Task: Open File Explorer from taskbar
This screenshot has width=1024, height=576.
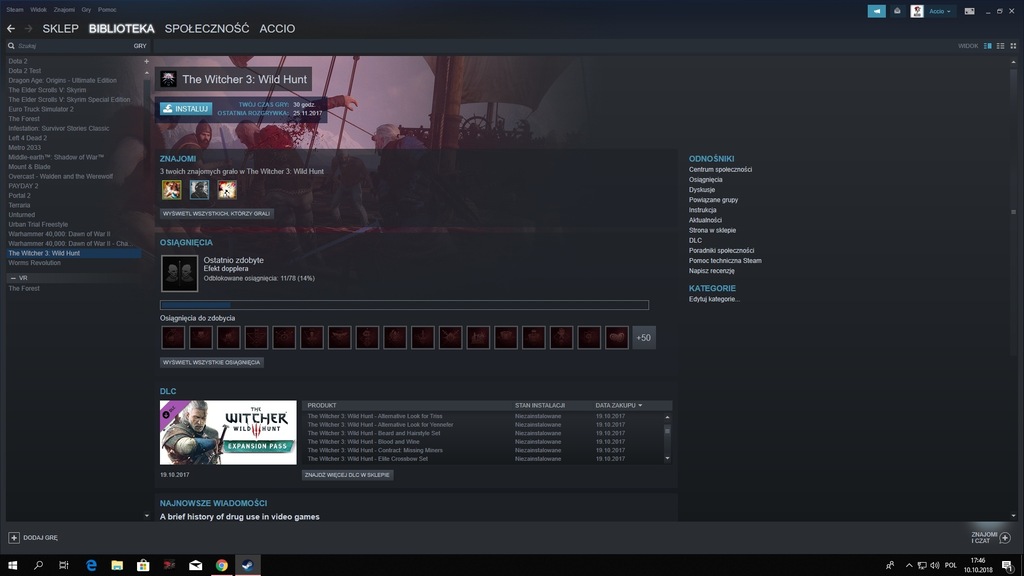Action: point(117,566)
